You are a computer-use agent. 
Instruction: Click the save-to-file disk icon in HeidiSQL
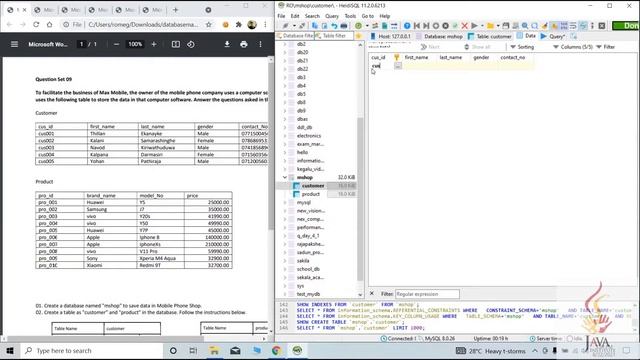coord(506,26)
